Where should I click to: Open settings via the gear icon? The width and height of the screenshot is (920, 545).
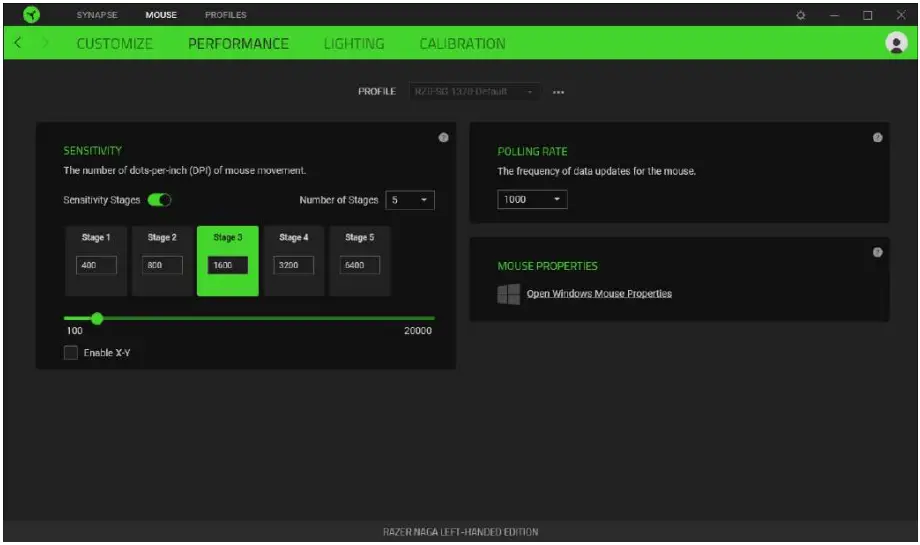(800, 15)
